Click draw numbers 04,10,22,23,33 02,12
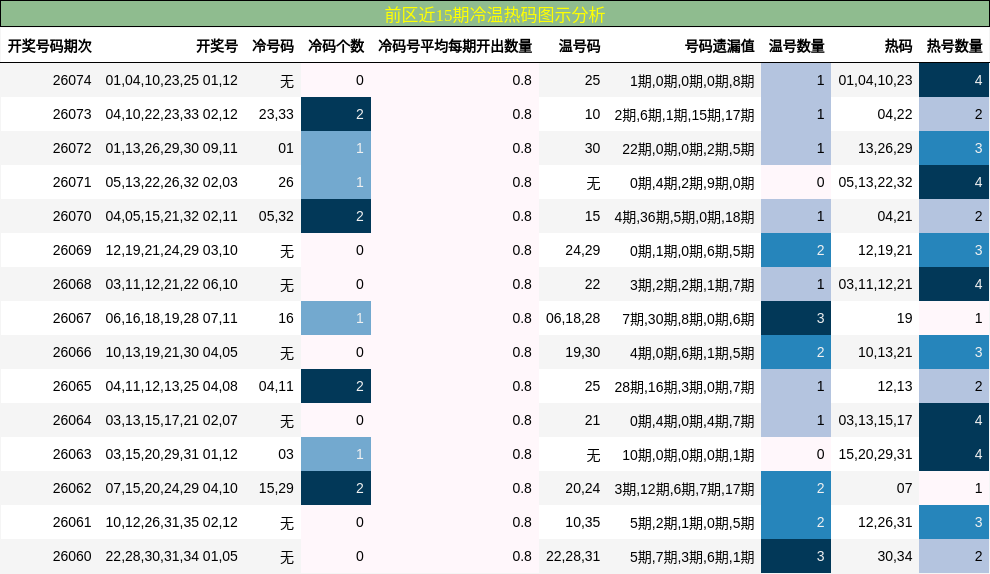 tap(171, 114)
